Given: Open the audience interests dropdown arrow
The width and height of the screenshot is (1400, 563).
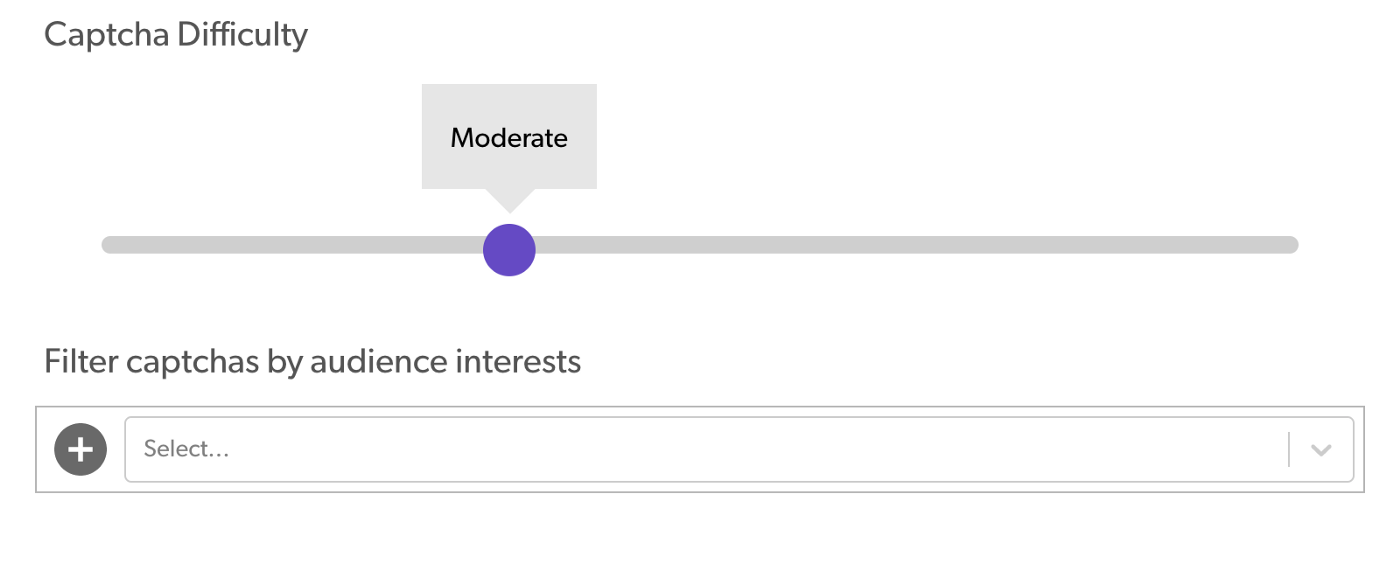Looking at the screenshot, I should tap(1321, 450).
